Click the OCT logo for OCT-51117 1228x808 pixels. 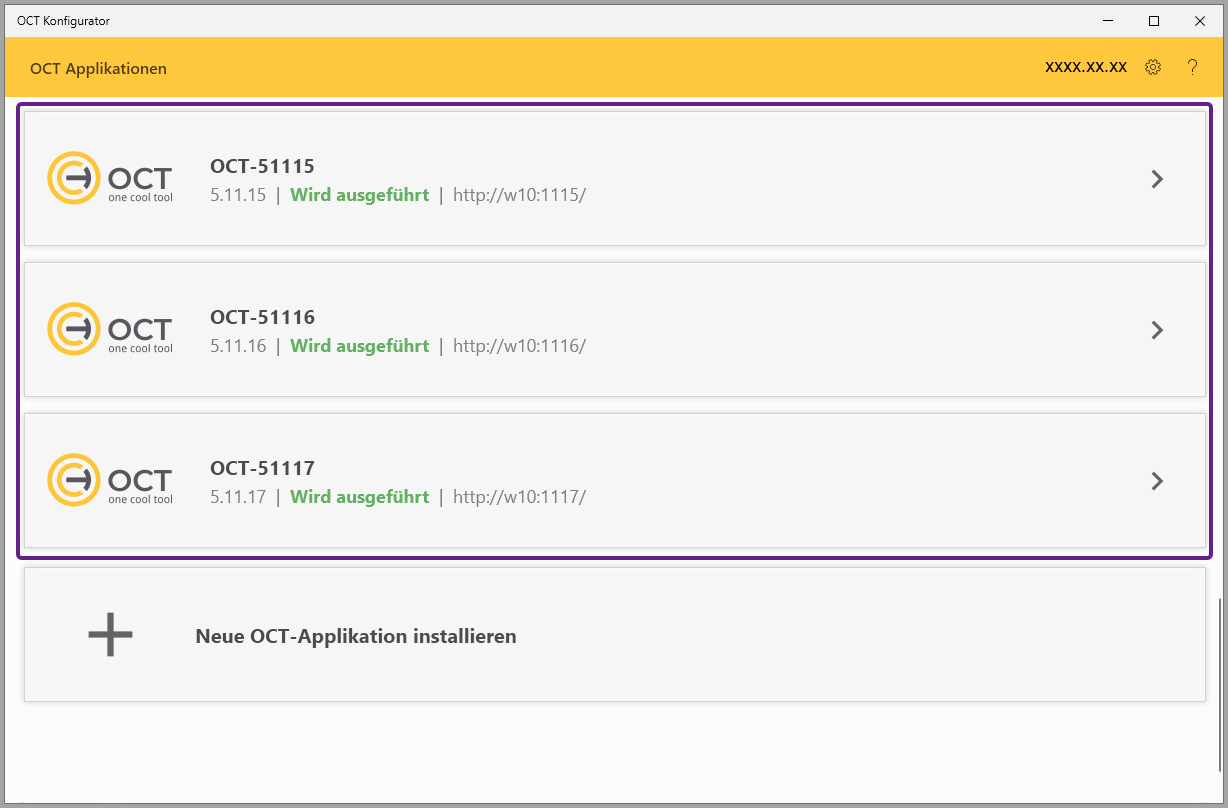[x=110, y=480]
